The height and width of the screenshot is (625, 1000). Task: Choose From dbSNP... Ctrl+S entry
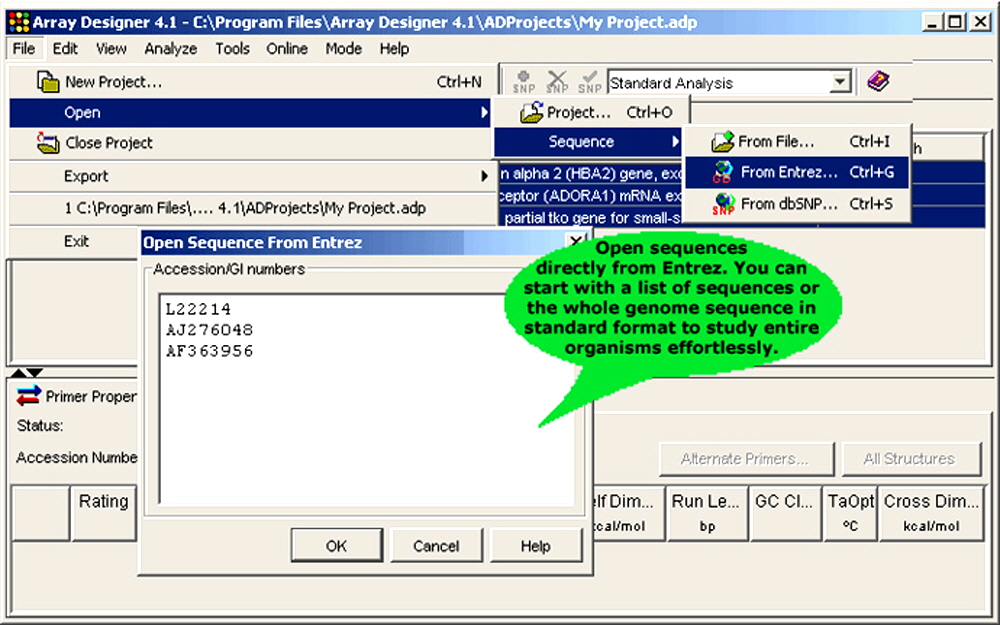pos(797,204)
